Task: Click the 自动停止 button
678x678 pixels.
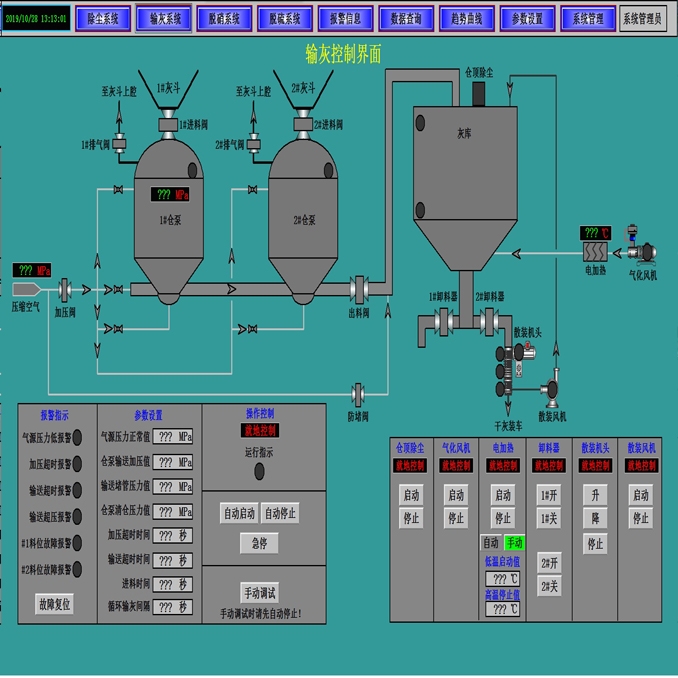Action: [280, 513]
